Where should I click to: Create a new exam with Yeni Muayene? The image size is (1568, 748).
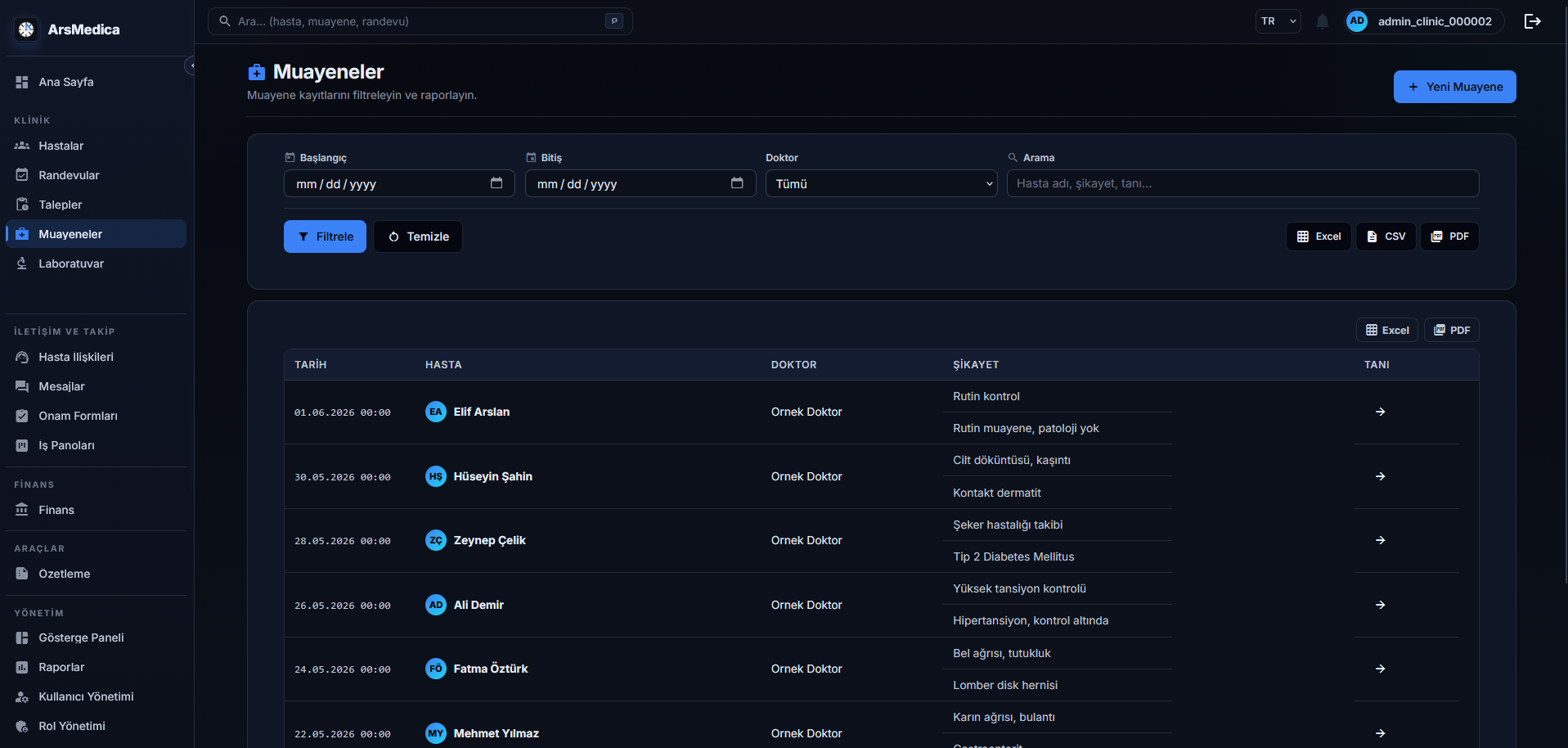click(1454, 87)
